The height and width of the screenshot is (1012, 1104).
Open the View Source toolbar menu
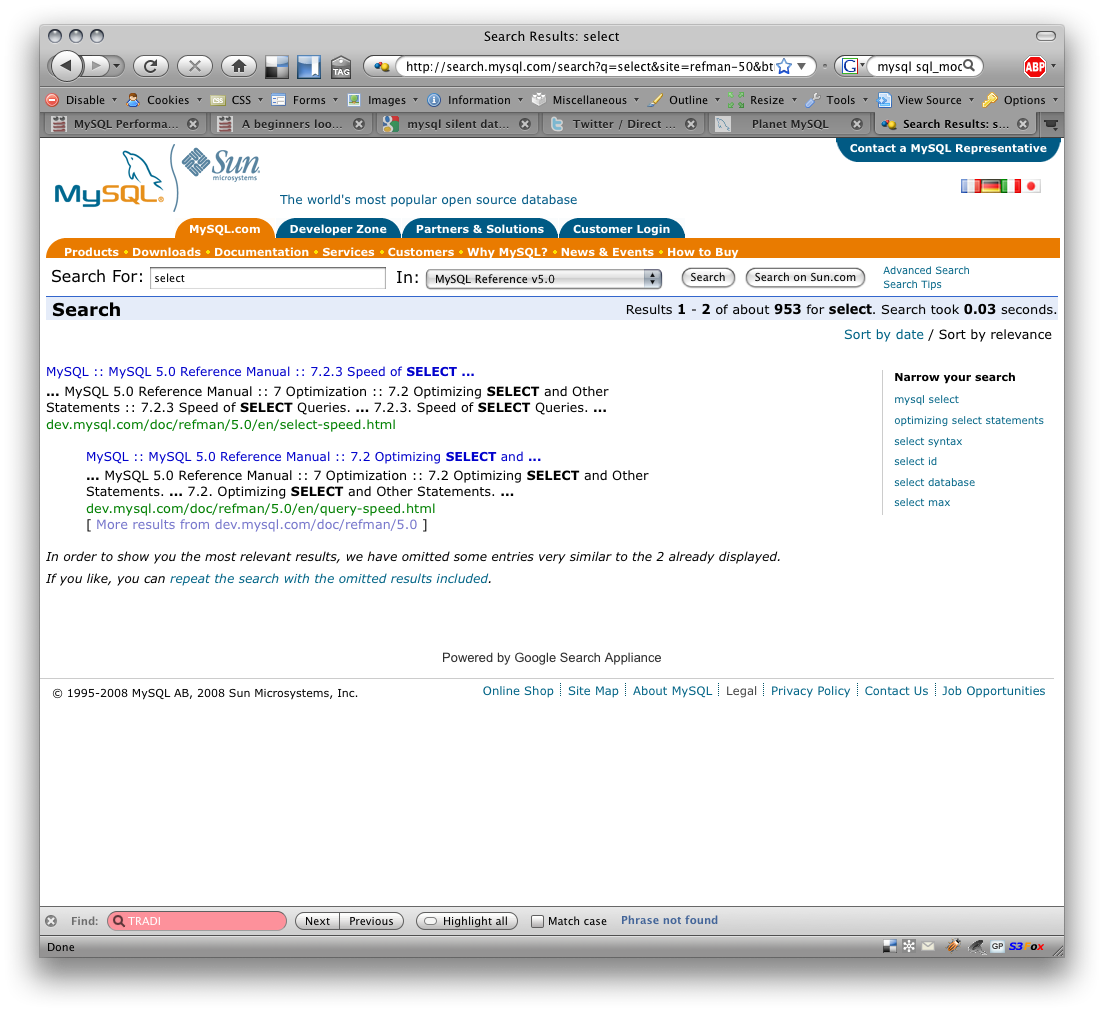(926, 100)
